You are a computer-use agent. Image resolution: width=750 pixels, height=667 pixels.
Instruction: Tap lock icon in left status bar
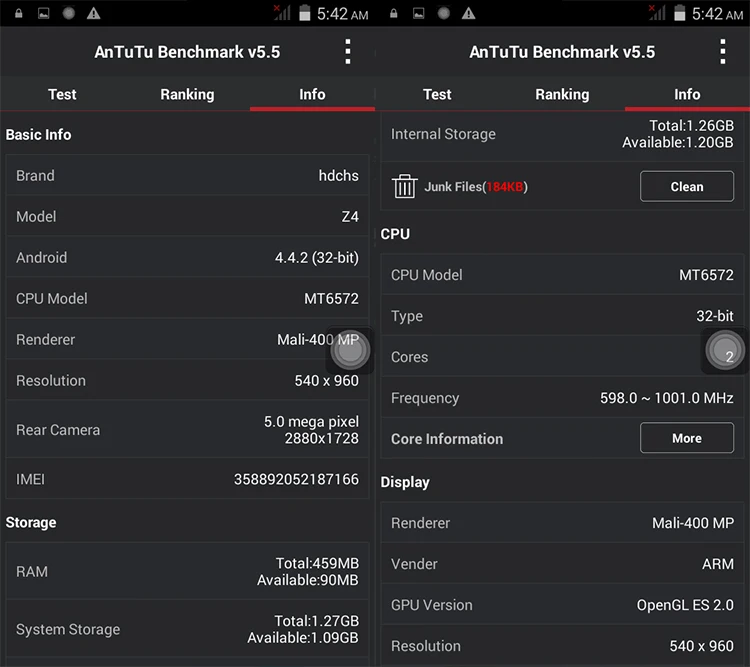pyautogui.click(x=18, y=13)
